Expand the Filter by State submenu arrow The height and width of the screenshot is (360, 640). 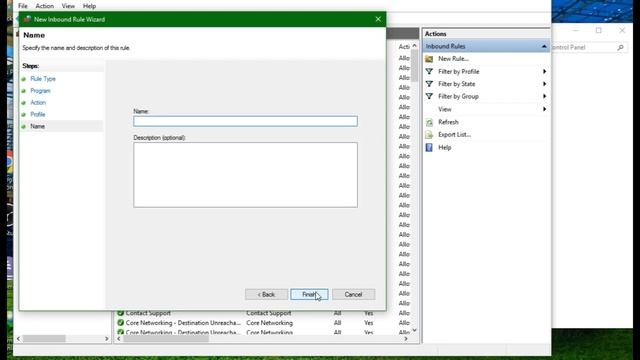click(x=544, y=84)
